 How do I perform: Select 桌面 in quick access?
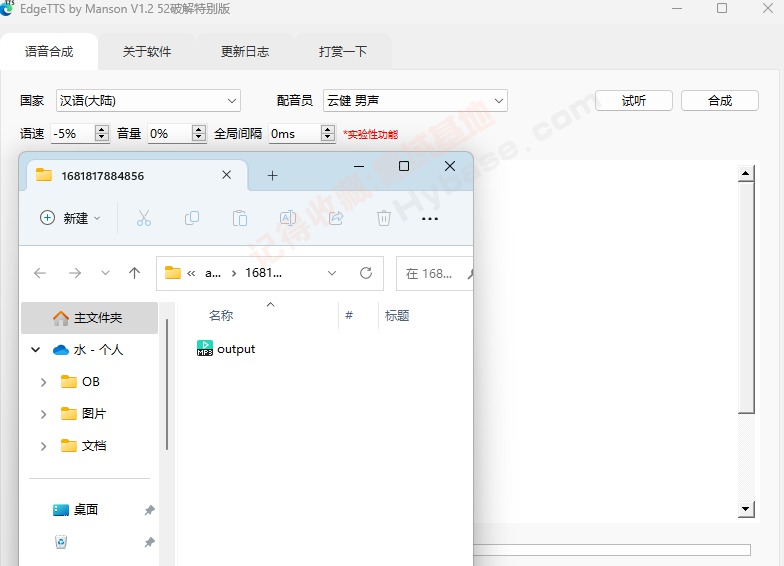click(x=76, y=510)
